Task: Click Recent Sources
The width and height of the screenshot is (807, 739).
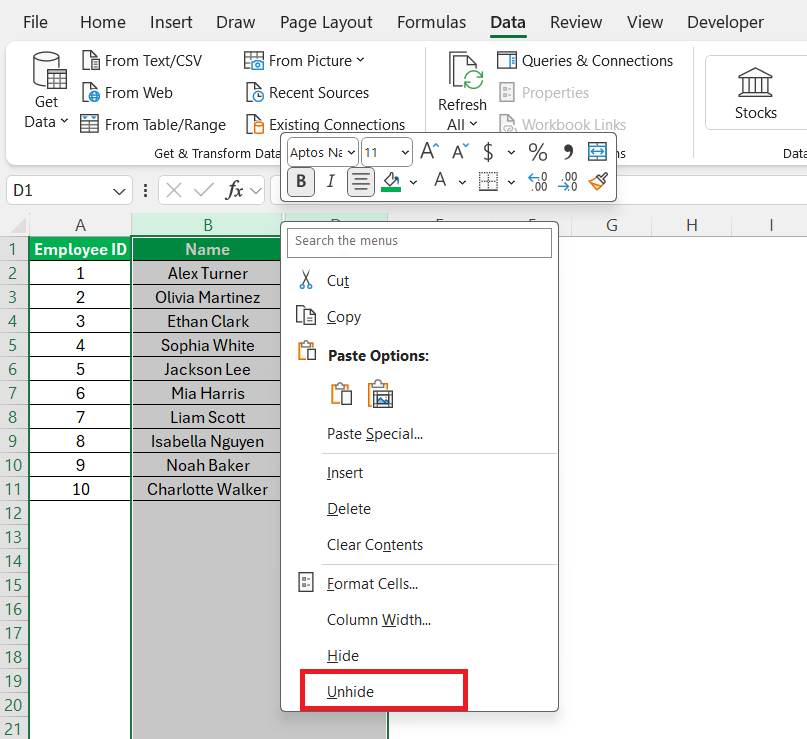Action: [307, 93]
